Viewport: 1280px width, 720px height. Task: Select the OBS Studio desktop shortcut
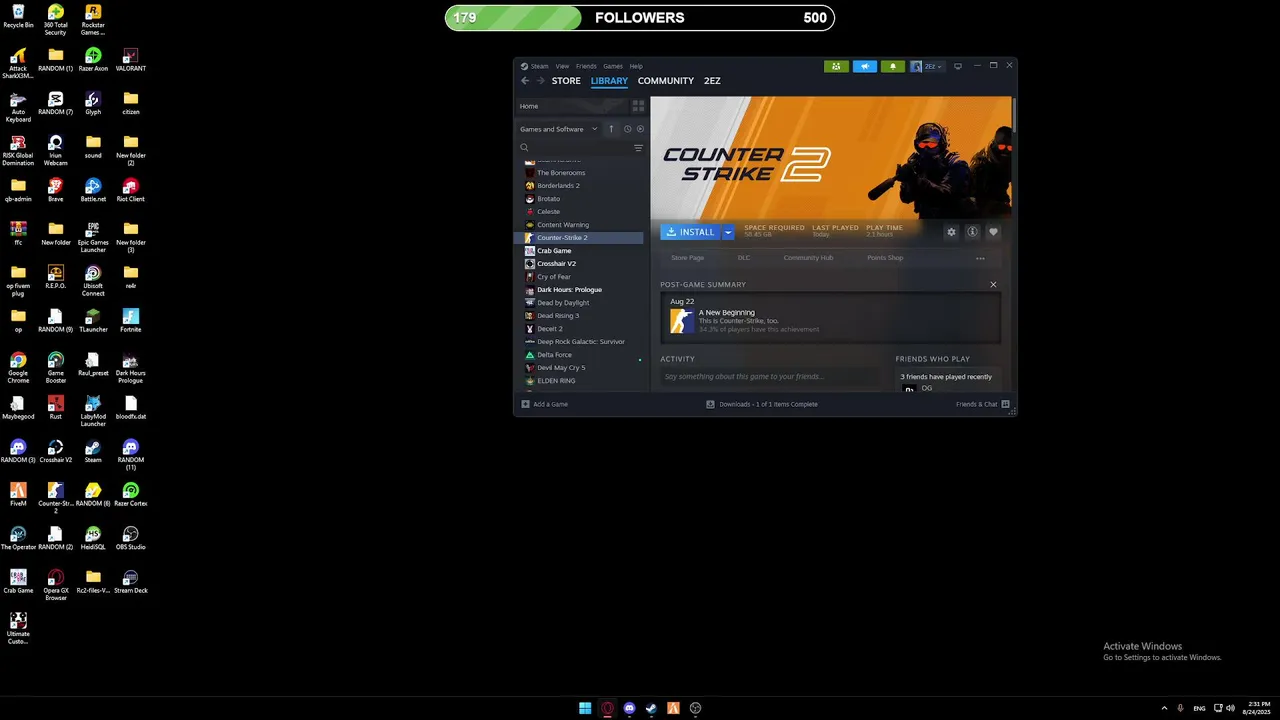pos(130,539)
